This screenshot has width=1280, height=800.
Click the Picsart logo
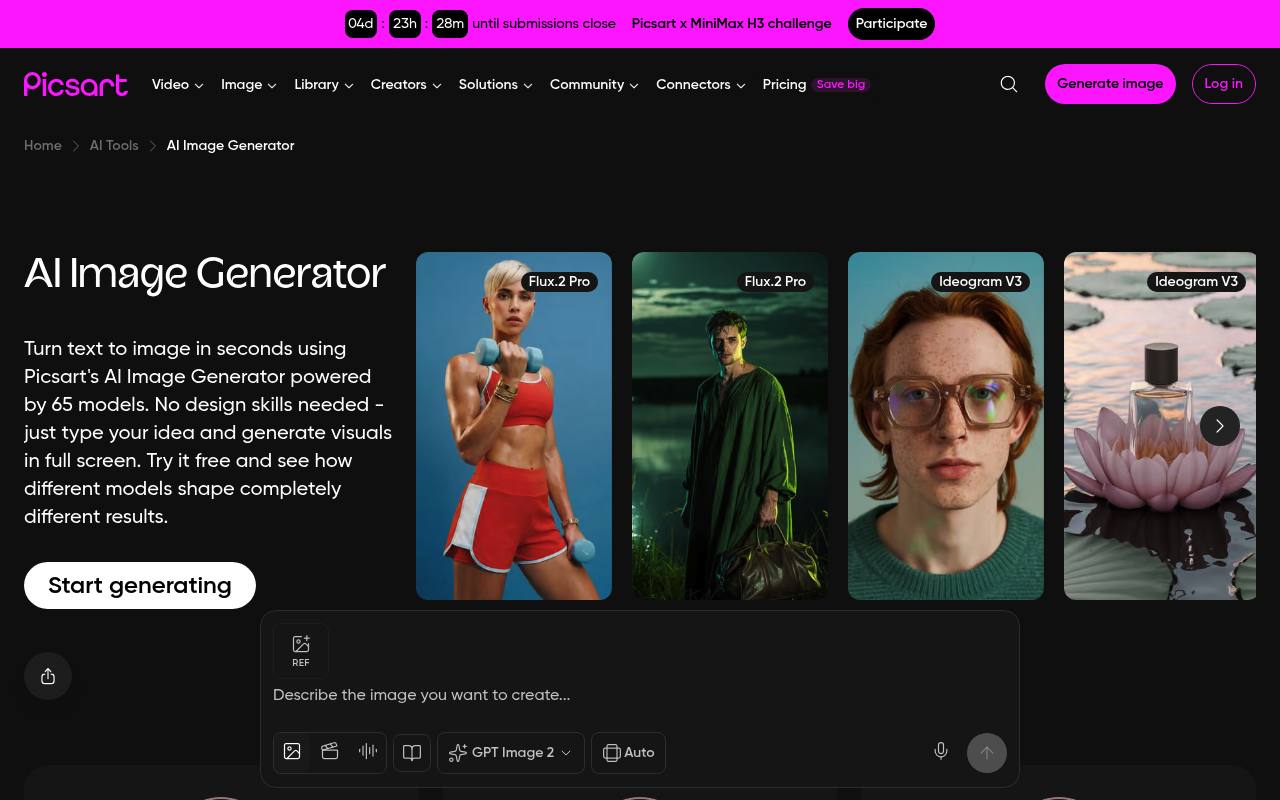76,84
